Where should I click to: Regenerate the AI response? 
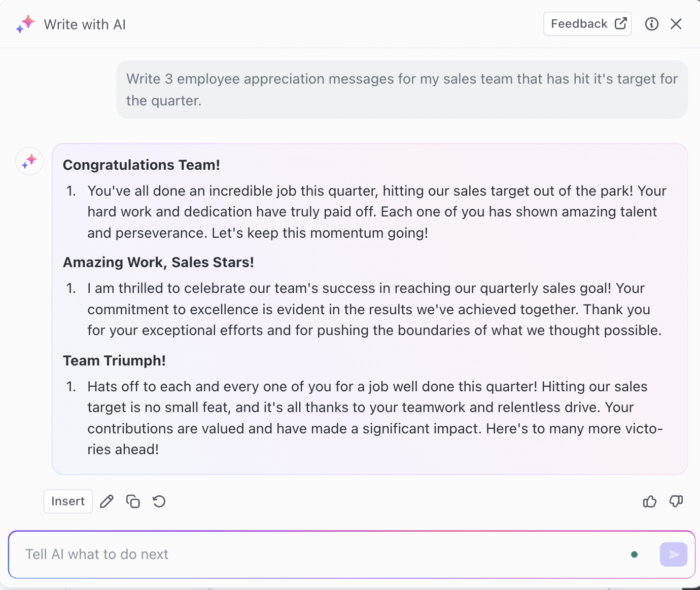[x=159, y=502]
